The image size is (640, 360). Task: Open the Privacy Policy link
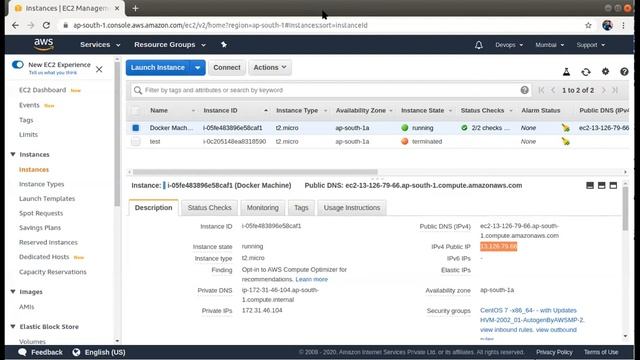click(554, 352)
